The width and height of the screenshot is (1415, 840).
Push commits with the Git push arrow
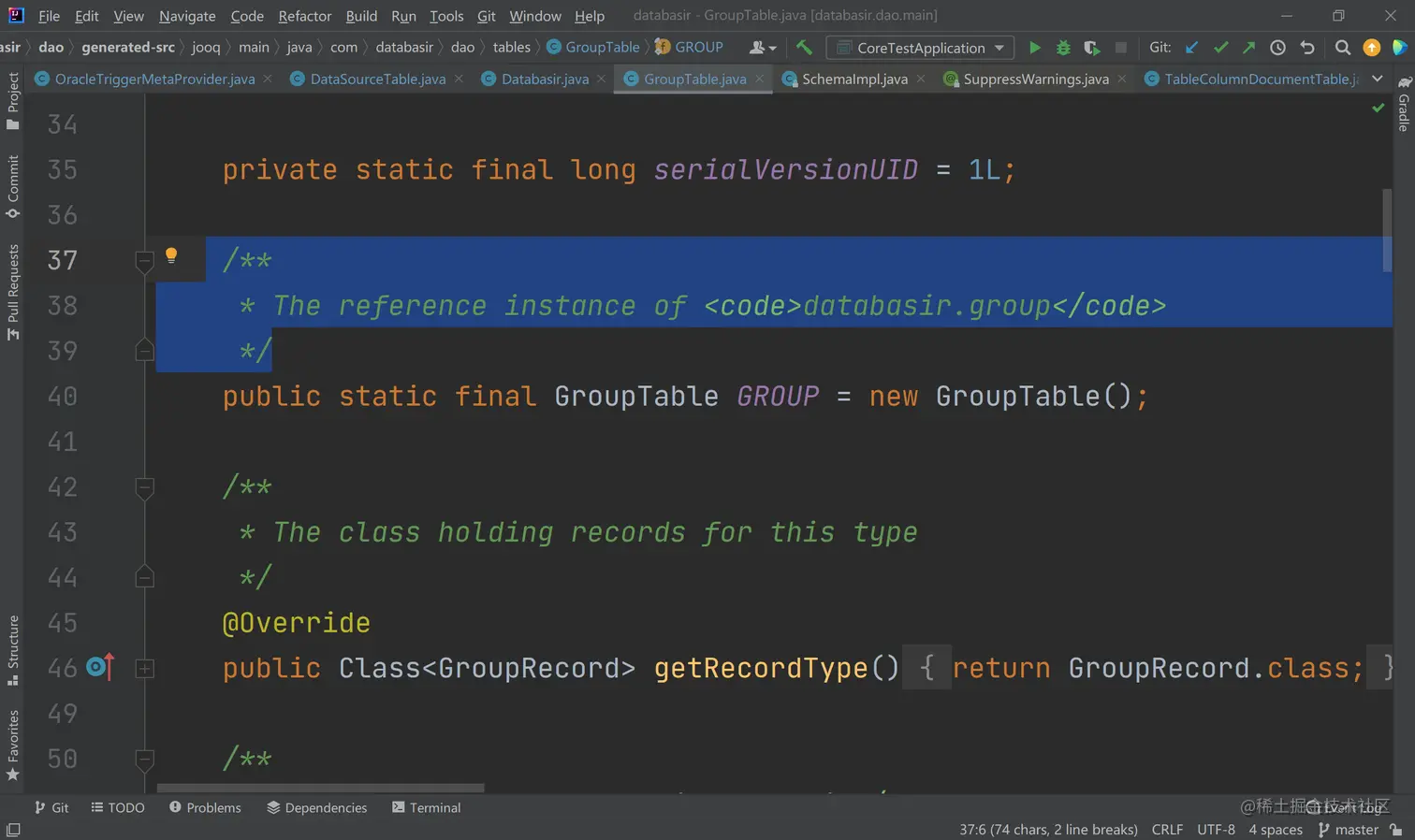point(1248,48)
